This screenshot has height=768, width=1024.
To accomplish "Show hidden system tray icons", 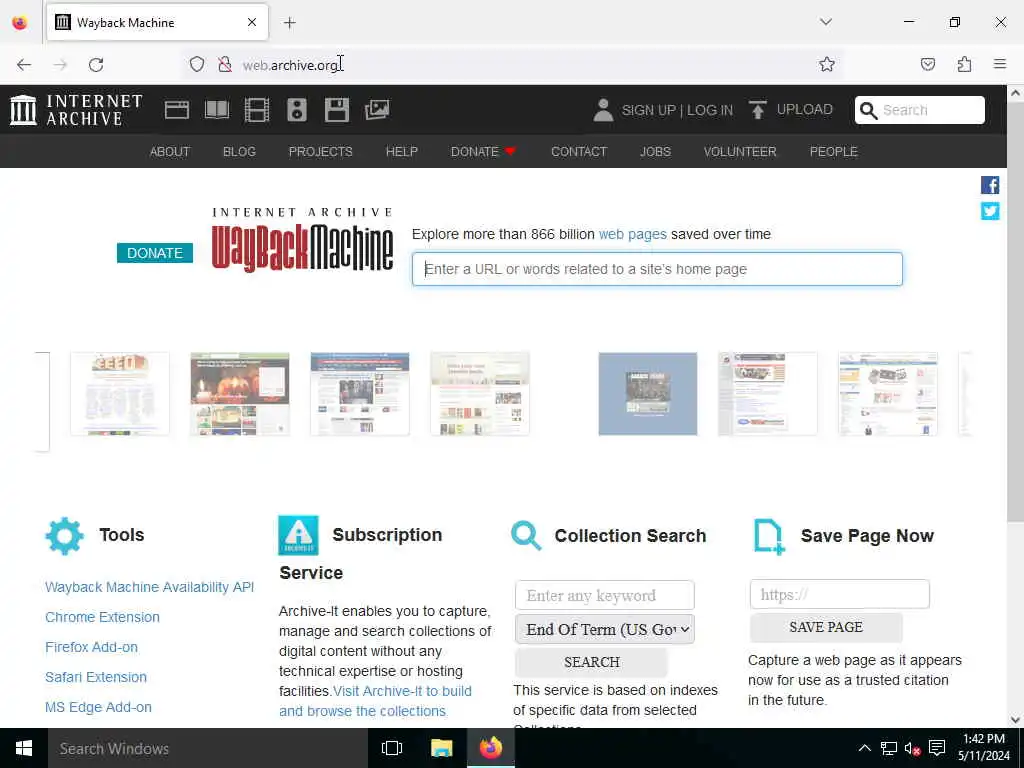I will coord(865,748).
